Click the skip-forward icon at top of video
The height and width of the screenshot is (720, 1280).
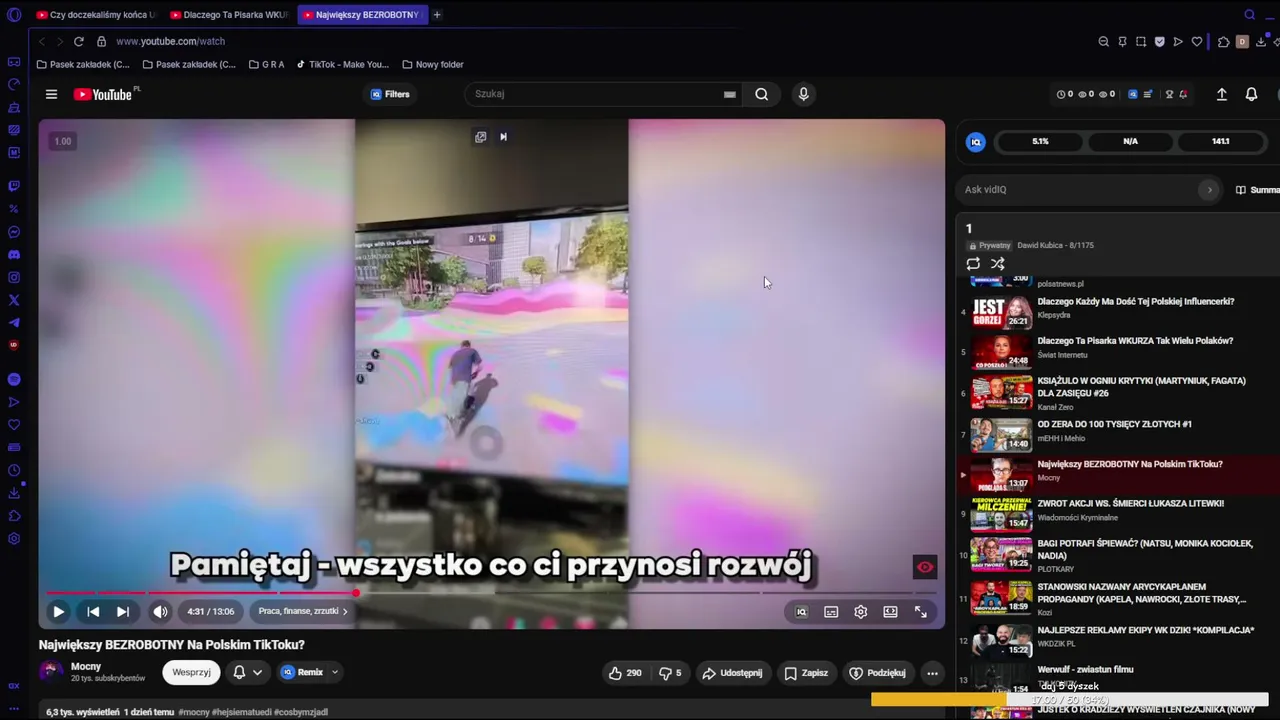coord(503,137)
